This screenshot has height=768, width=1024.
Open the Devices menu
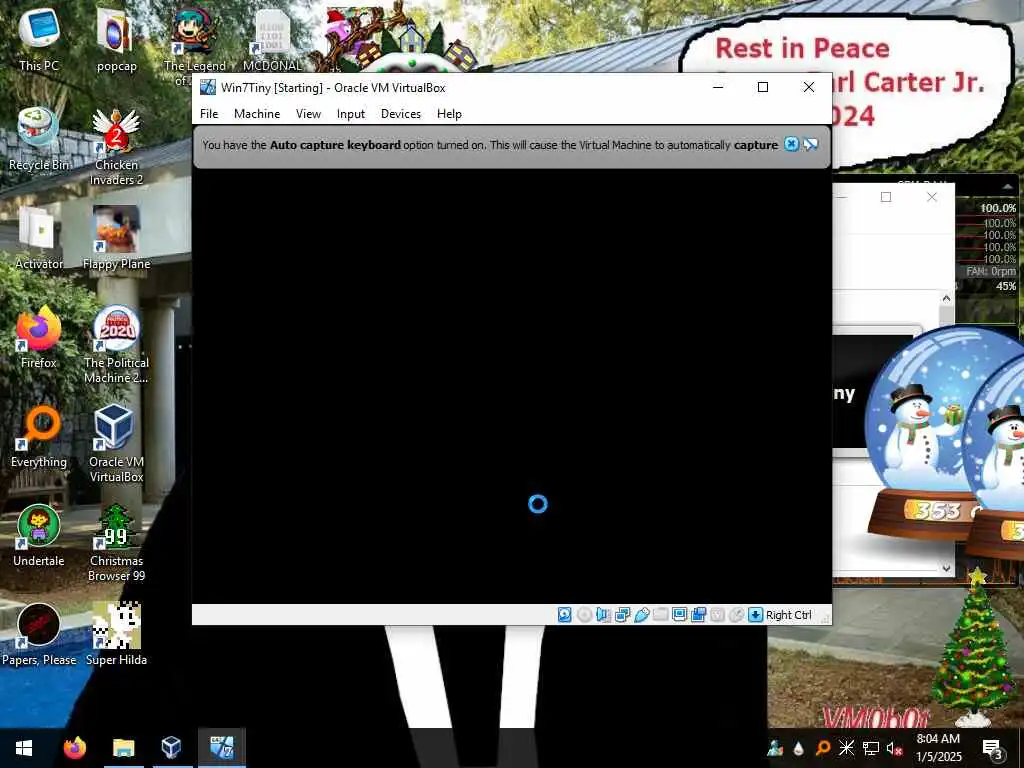(400, 114)
